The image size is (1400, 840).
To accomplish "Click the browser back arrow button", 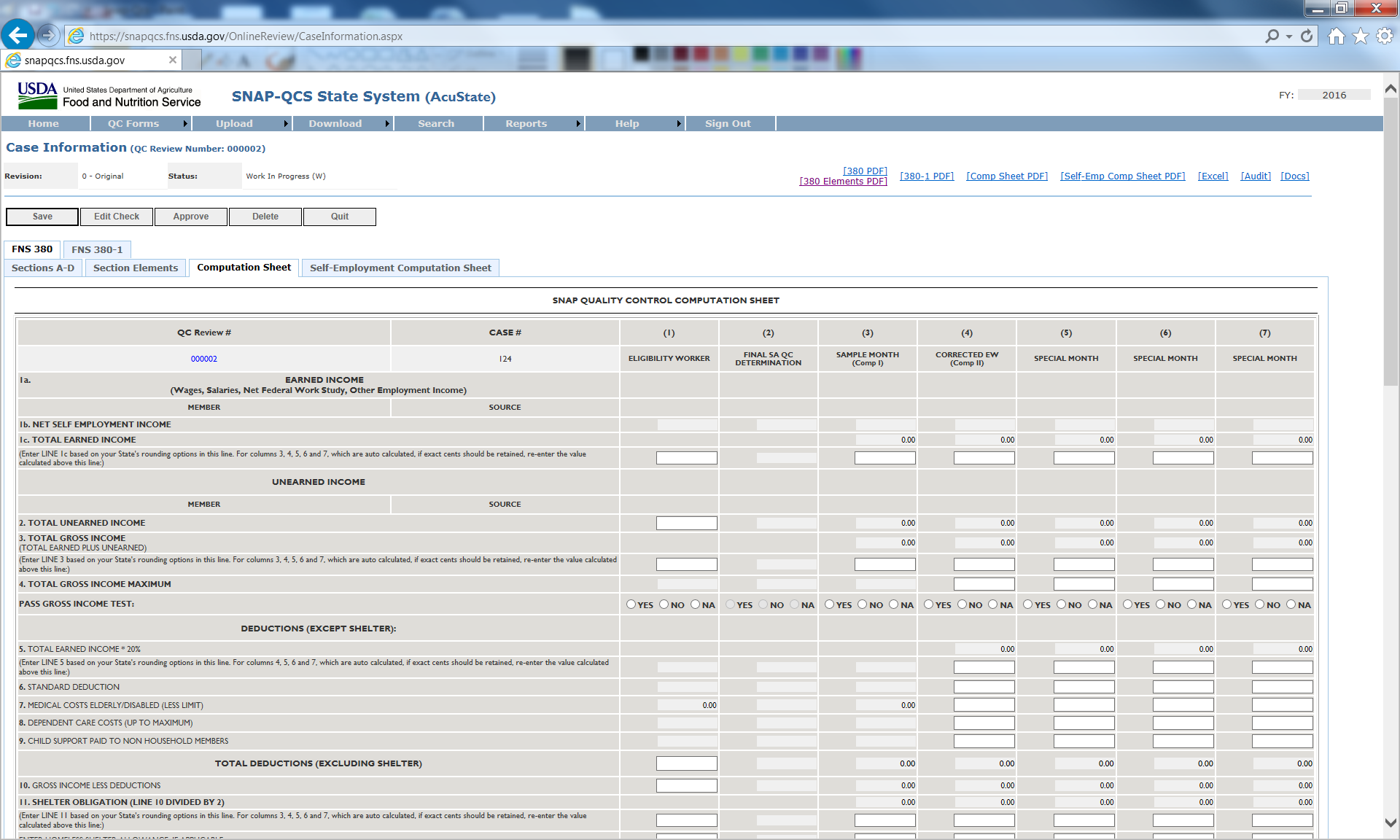I will click(18, 34).
